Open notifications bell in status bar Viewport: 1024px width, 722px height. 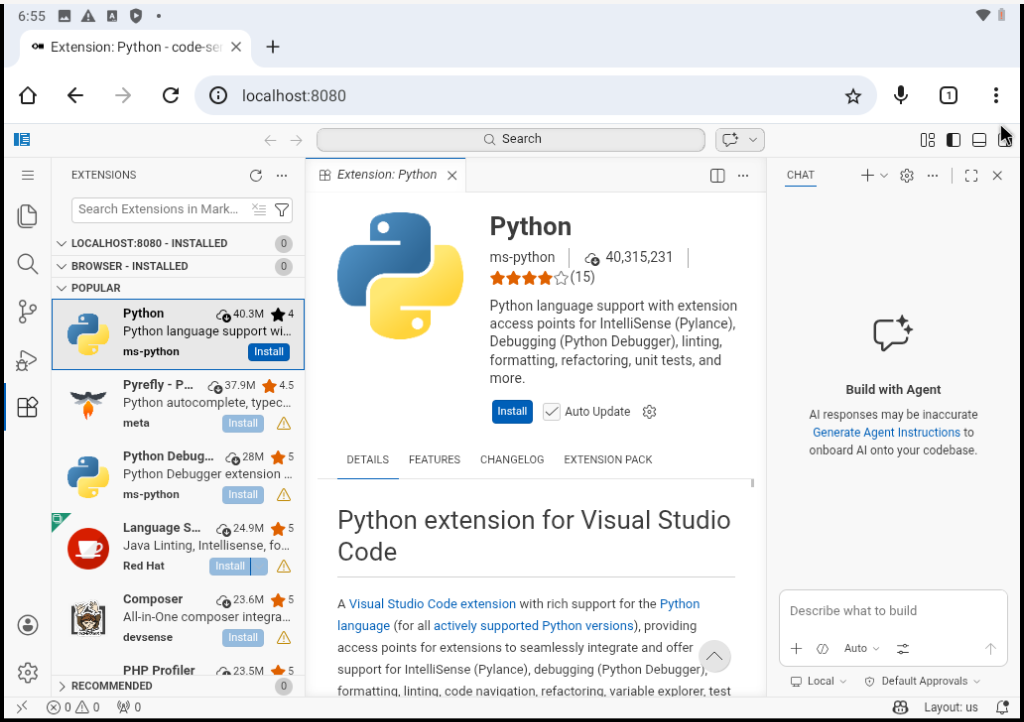tap(1002, 707)
